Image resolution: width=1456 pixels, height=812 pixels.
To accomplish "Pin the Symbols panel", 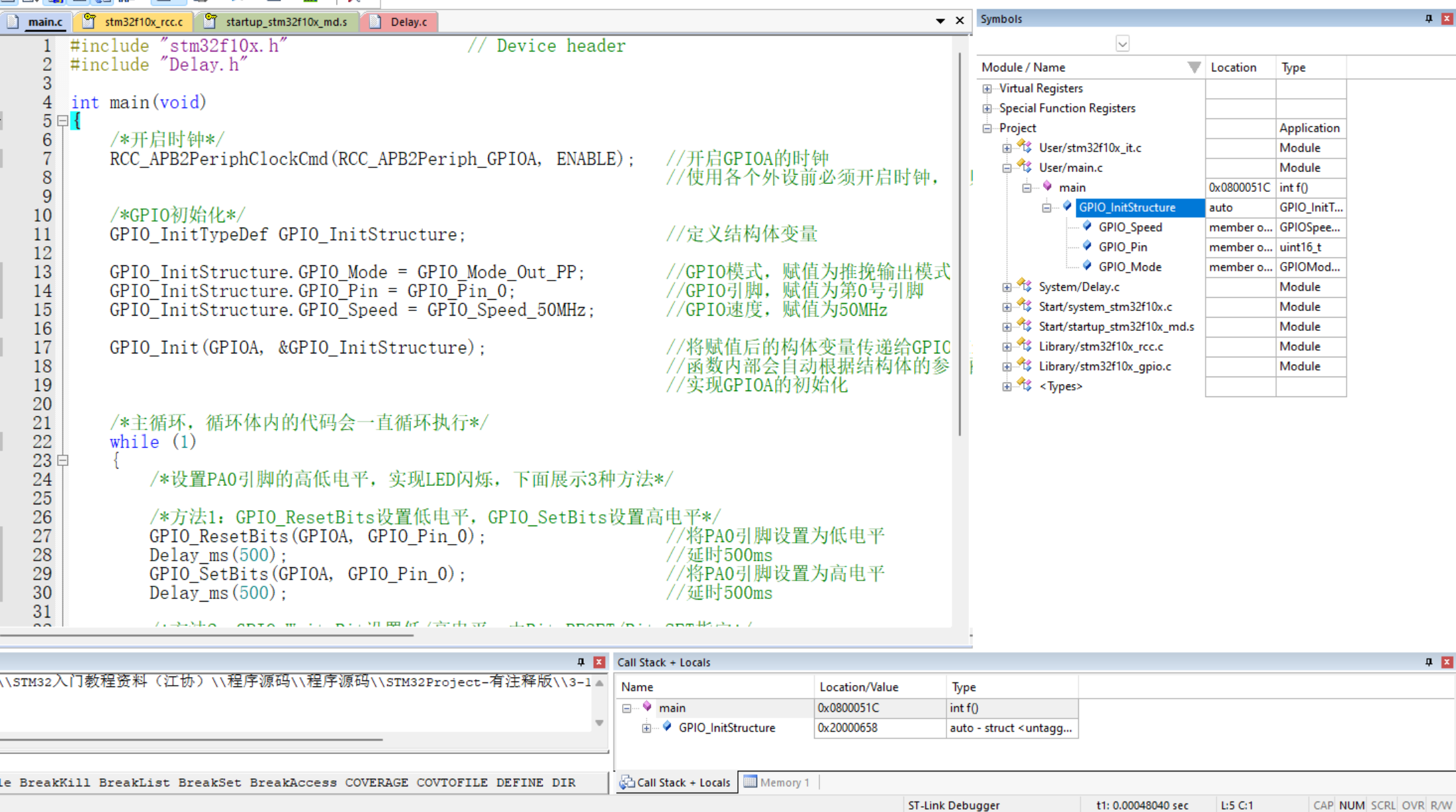I will point(1428,19).
